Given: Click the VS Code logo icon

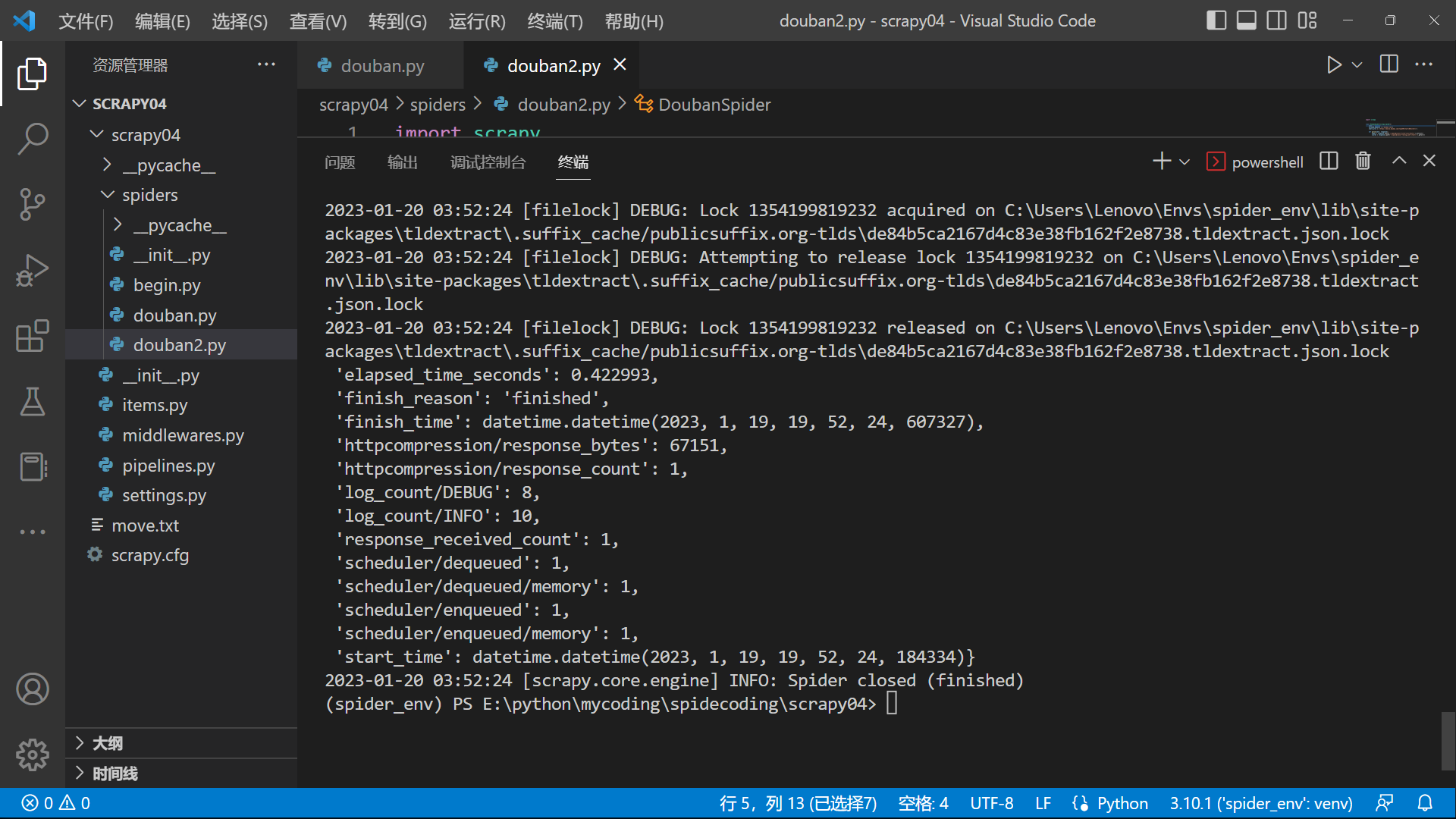Looking at the screenshot, I should 24,20.
